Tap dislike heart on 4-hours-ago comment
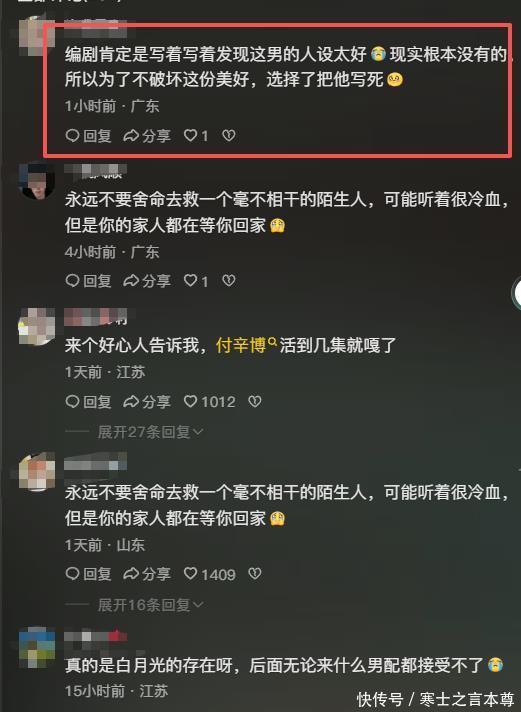The width and height of the screenshot is (521, 712). [228, 281]
